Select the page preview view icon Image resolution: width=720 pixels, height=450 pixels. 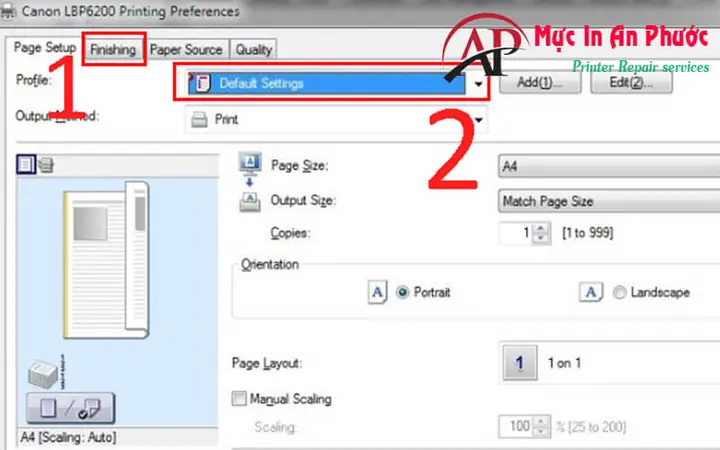(x=26, y=164)
